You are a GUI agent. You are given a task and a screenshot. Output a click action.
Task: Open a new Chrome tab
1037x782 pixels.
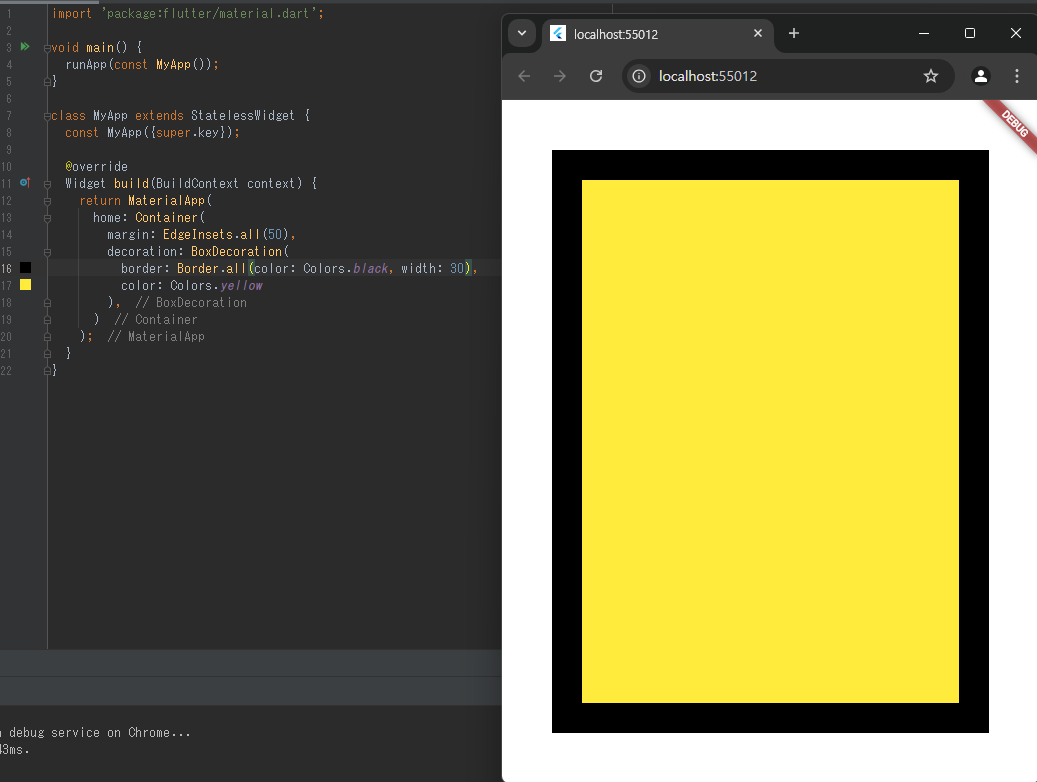click(794, 33)
